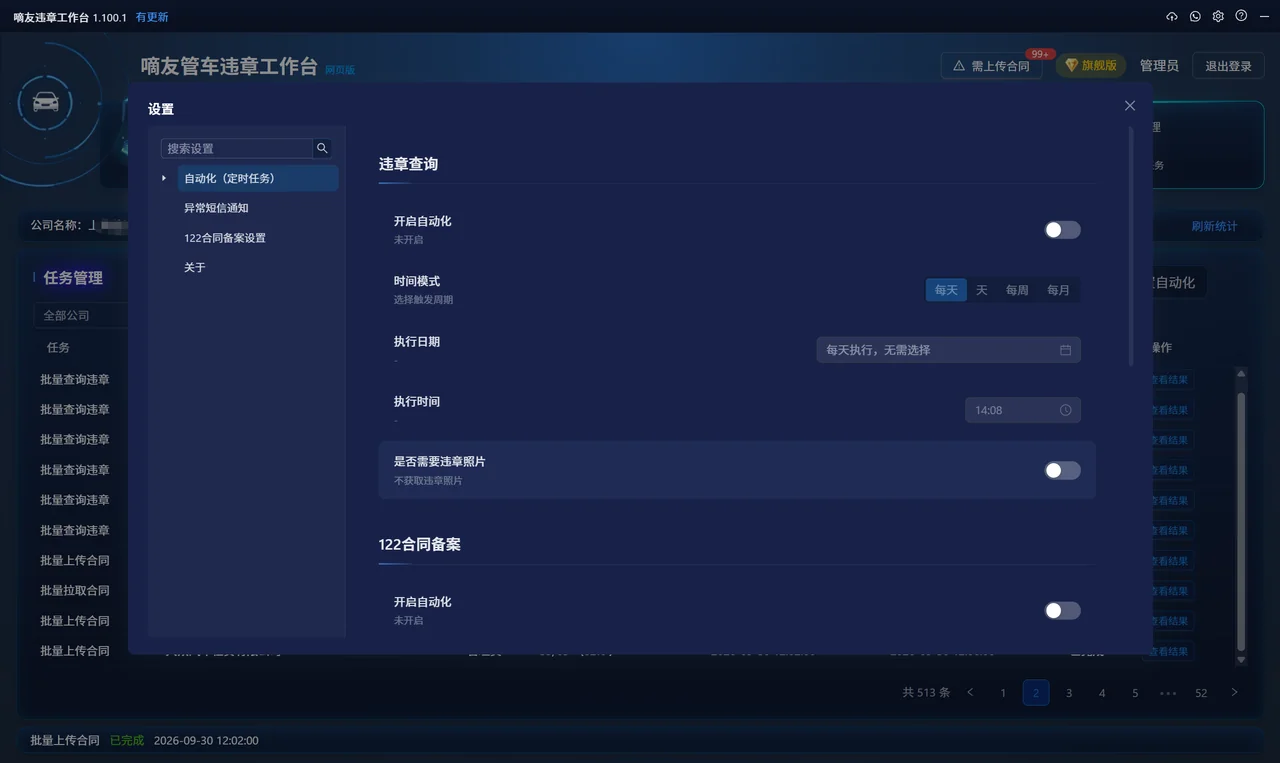Click the 任务管理 panel heading
This screenshot has height=763, width=1280.
73,278
